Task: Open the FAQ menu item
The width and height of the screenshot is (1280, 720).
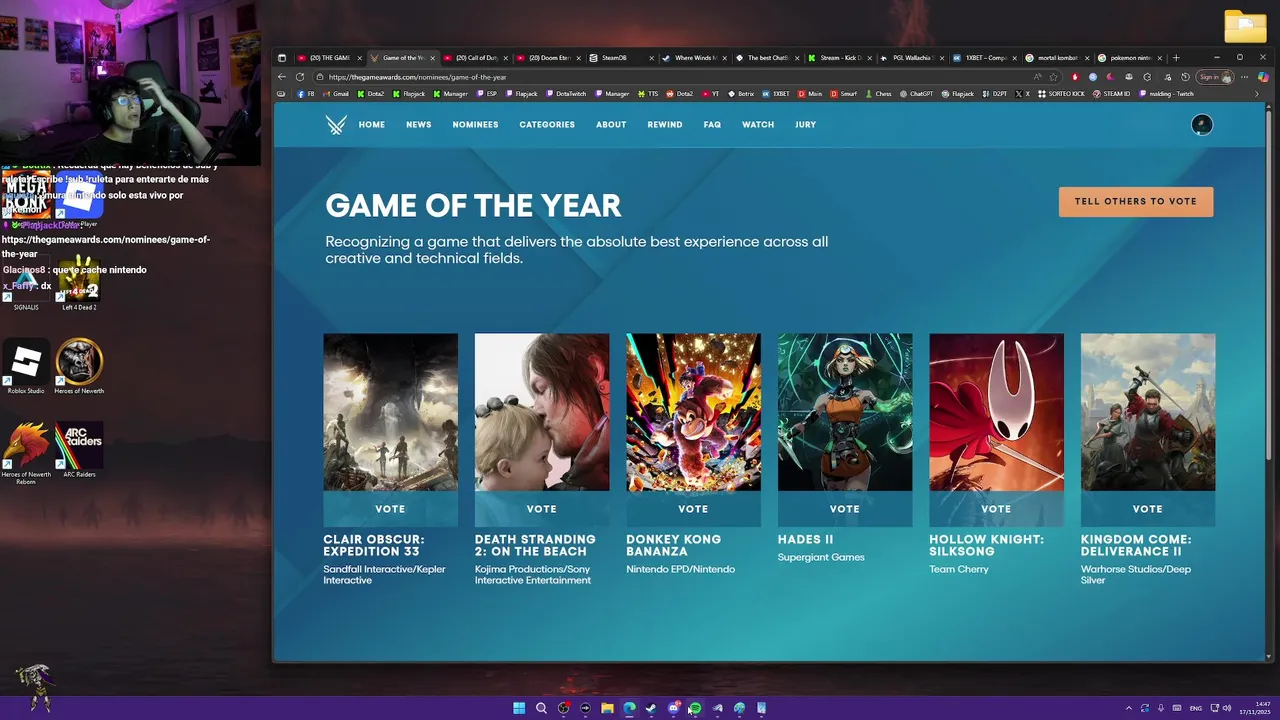Action: click(x=712, y=125)
